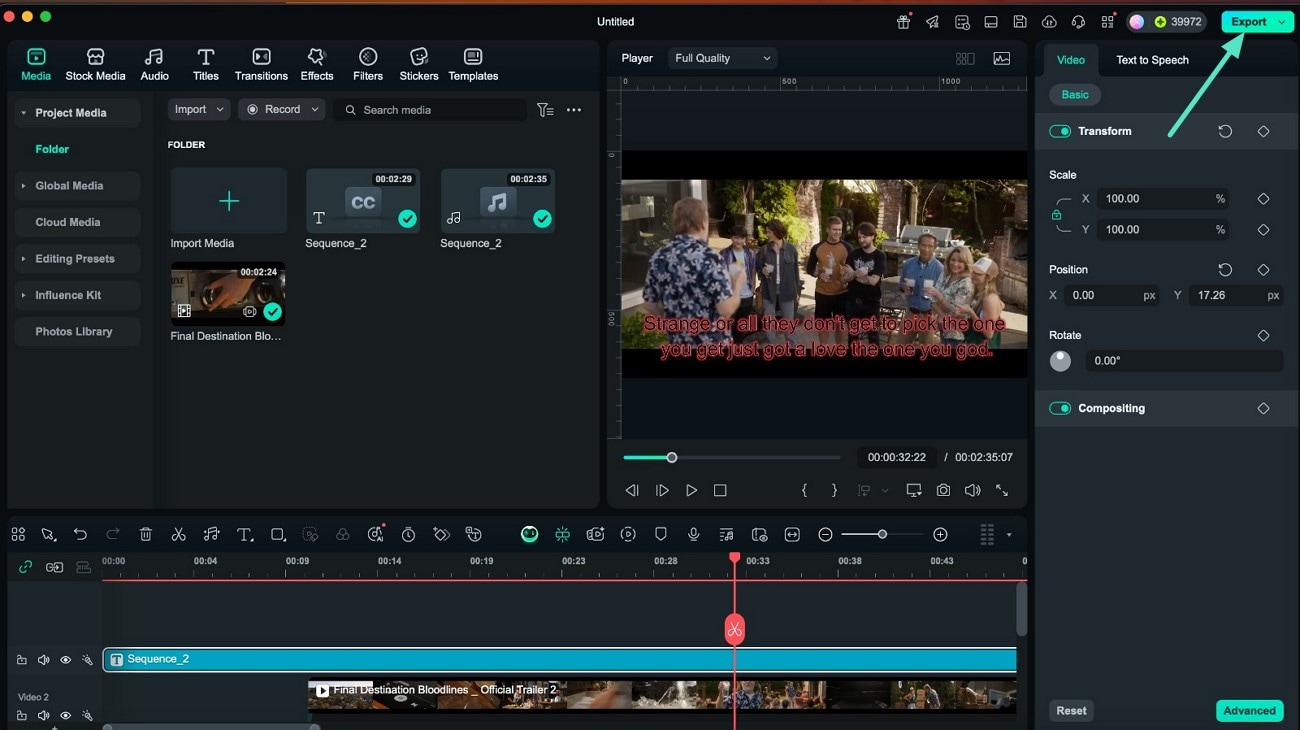Switch to the Stock Media tab

96,65
